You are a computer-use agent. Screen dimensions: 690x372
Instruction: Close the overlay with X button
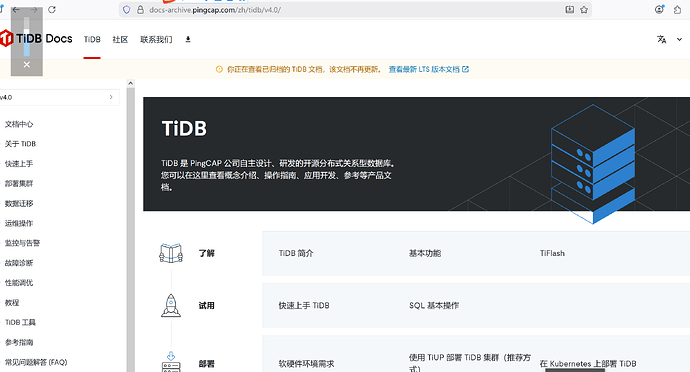click(27, 65)
